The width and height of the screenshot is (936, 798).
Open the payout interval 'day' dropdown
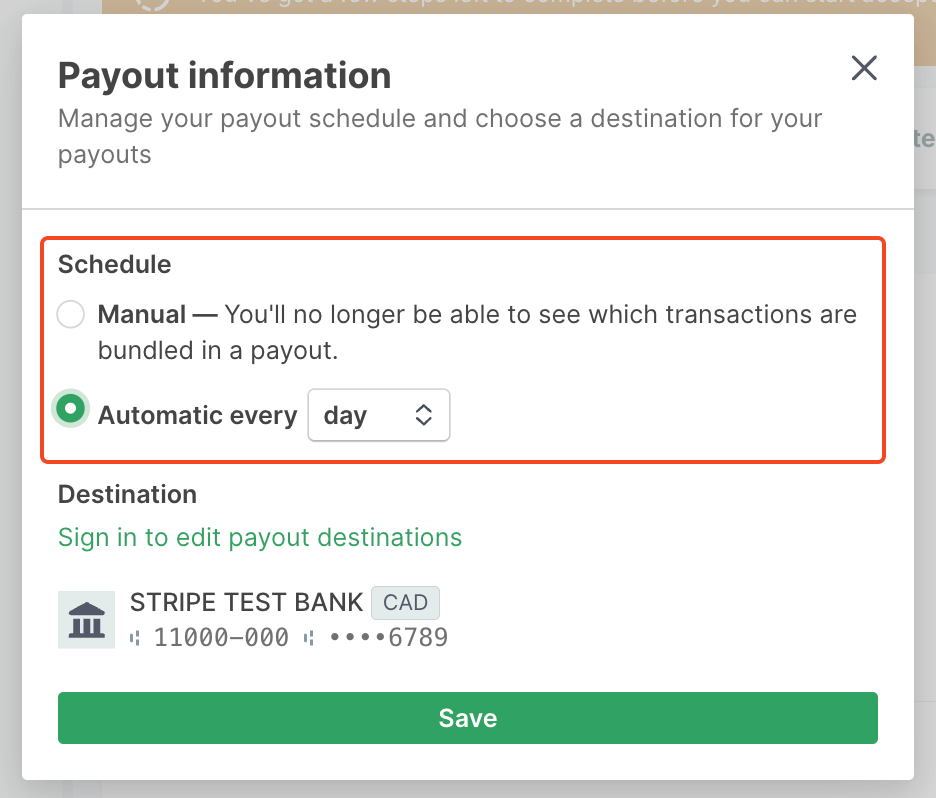379,415
